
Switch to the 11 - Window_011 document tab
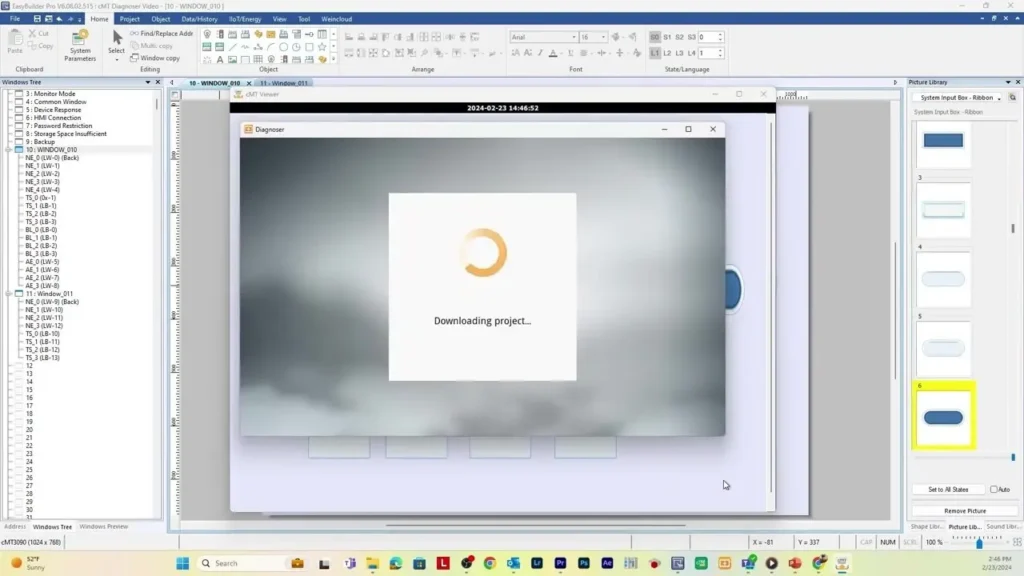tap(284, 83)
